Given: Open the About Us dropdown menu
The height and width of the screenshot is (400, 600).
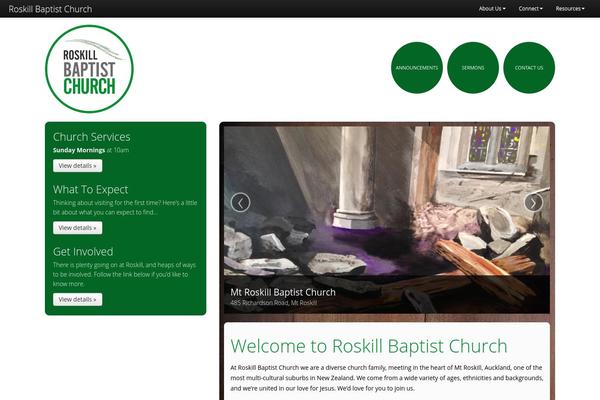Looking at the screenshot, I should point(492,8).
